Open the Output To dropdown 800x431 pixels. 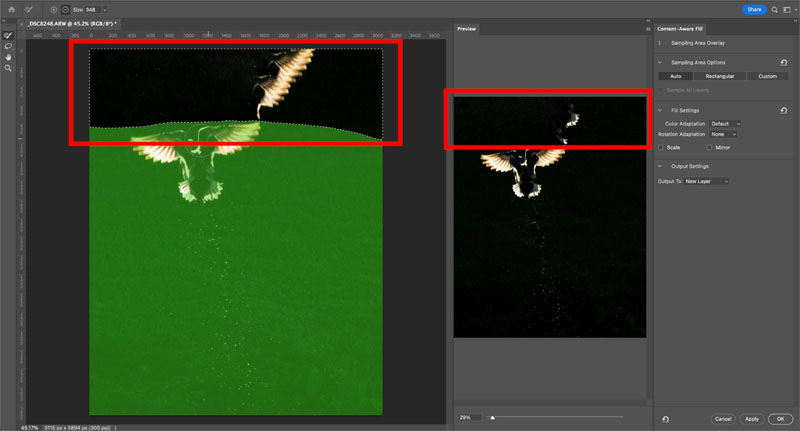(706, 181)
